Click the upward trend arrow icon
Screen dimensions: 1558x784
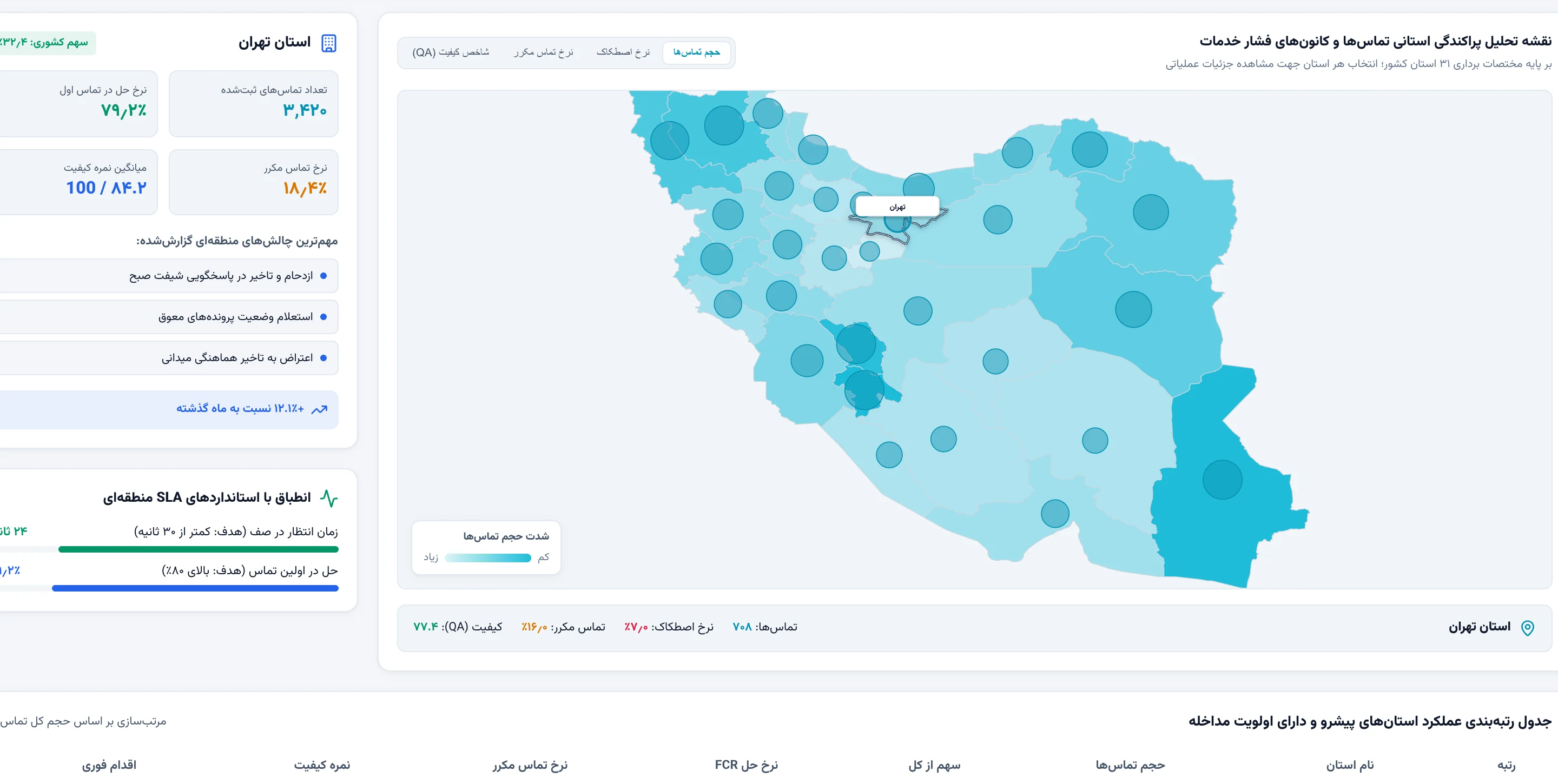pyautogui.click(x=319, y=409)
